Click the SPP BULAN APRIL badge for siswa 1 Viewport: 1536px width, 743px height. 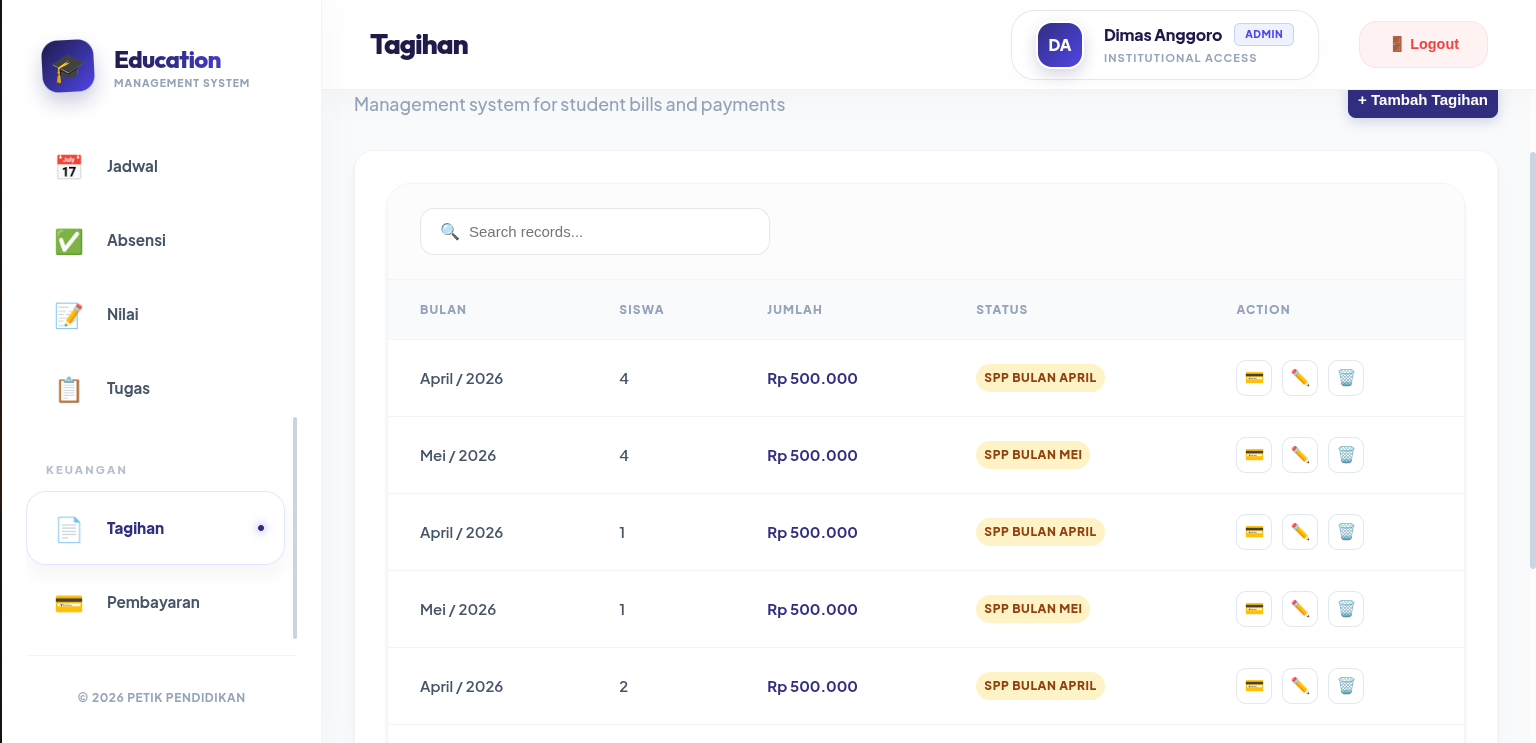tap(1040, 532)
